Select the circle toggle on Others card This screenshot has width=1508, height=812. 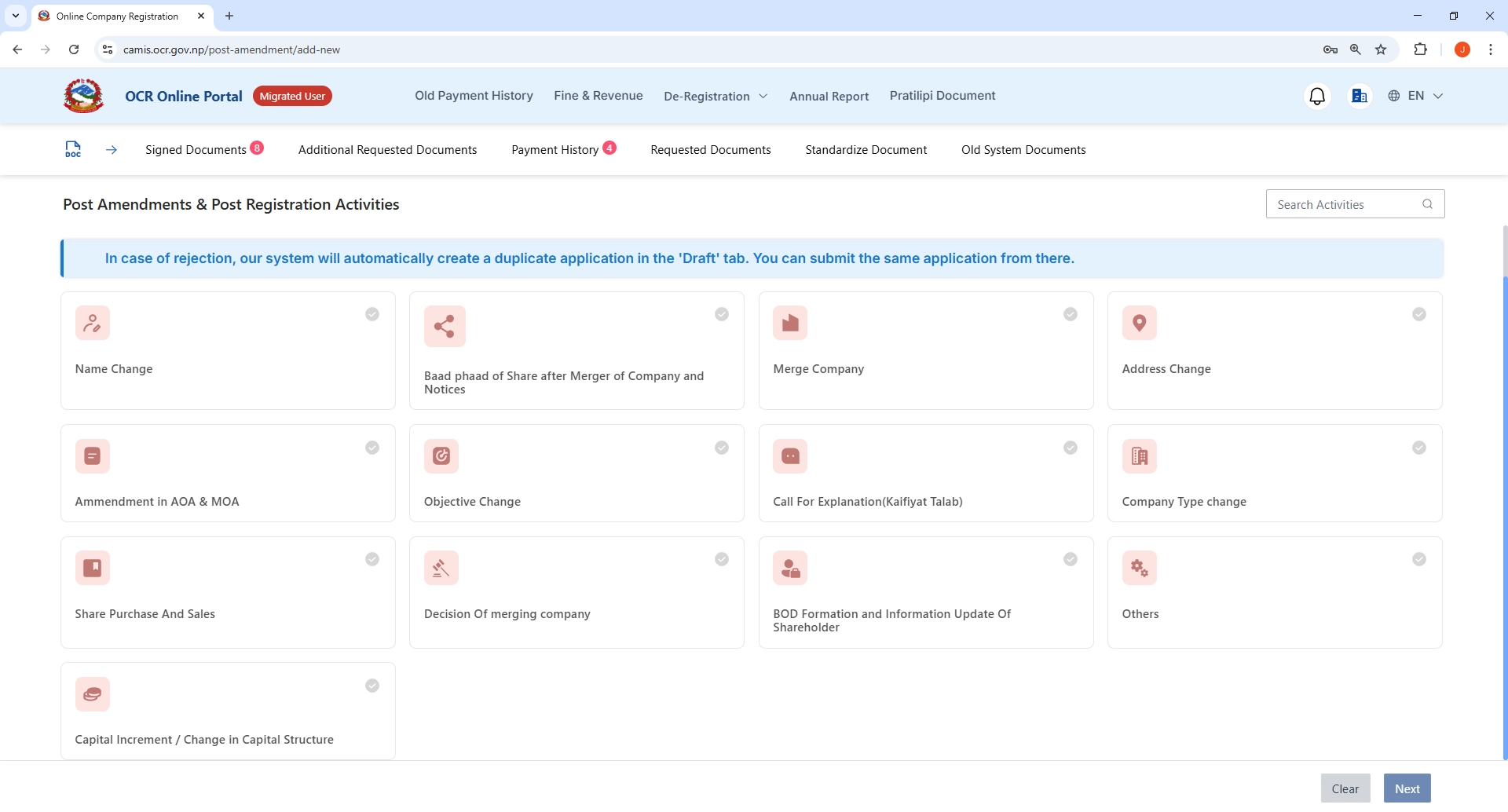(1419, 559)
